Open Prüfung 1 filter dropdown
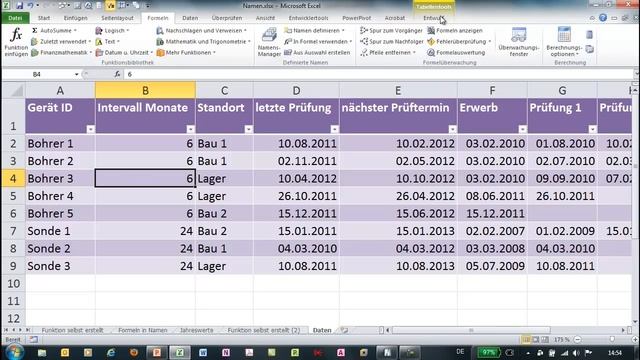 coord(593,129)
